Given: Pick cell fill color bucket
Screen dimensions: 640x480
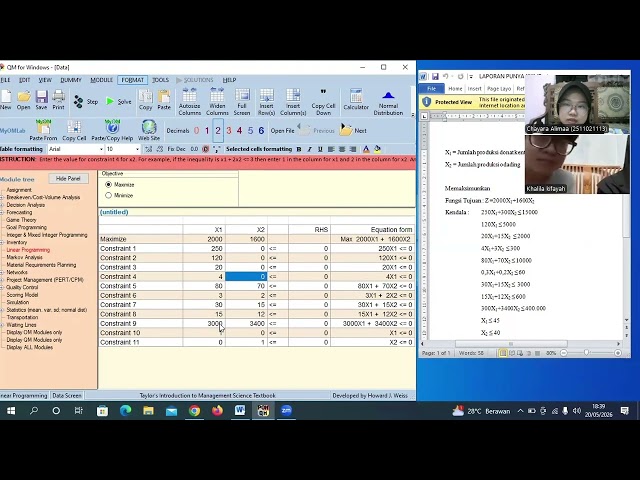Looking at the screenshot, I should 378,149.
